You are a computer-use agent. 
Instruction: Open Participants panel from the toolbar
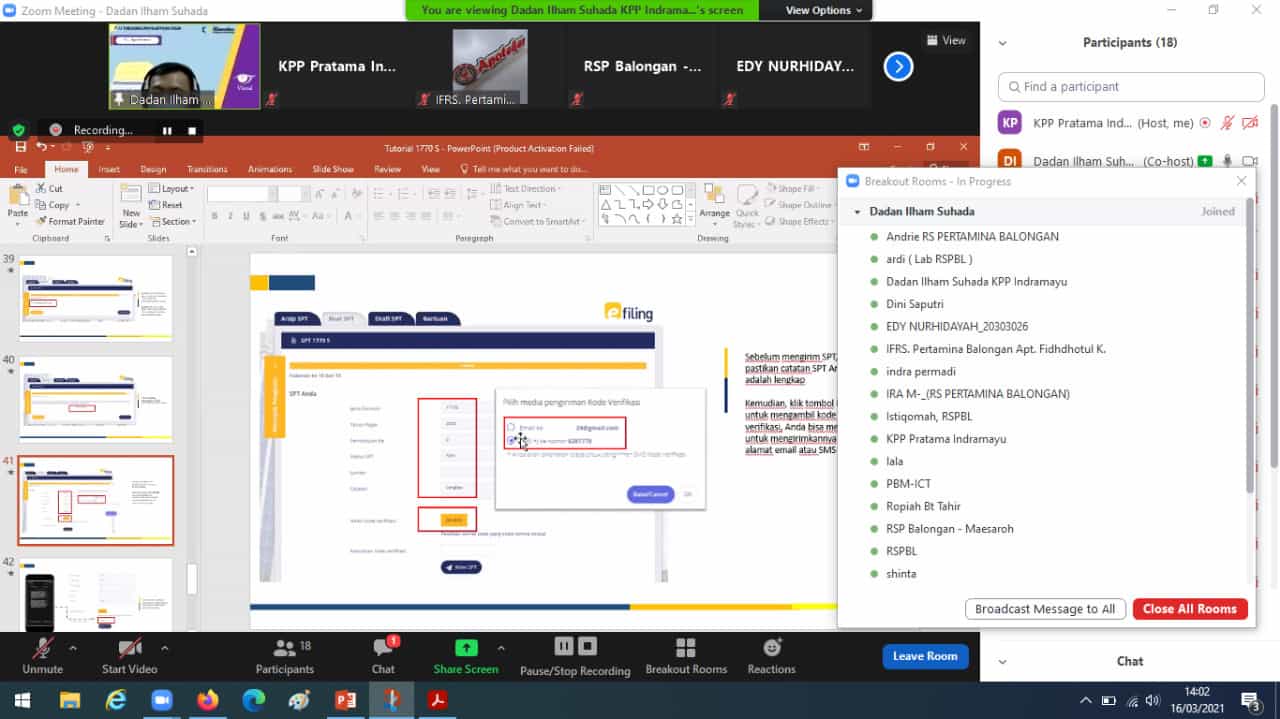[x=284, y=648]
